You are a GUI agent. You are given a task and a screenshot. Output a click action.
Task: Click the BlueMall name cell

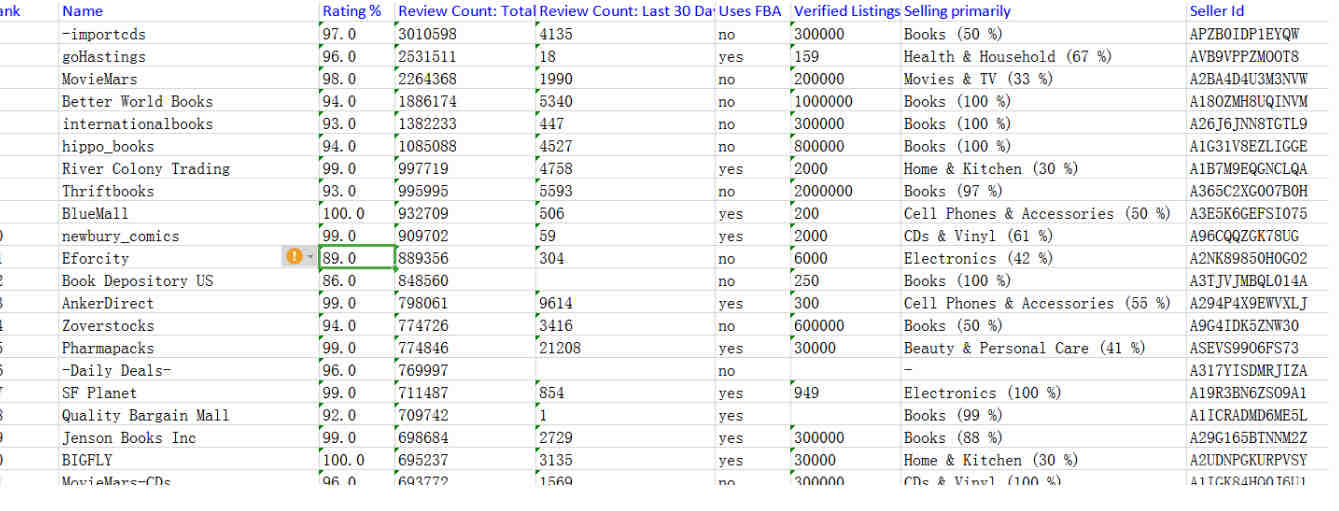(x=95, y=213)
